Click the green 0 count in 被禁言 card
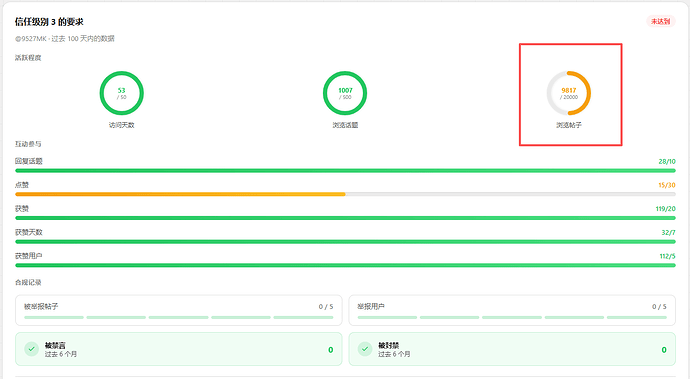The width and height of the screenshot is (690, 379). [x=330, y=350]
